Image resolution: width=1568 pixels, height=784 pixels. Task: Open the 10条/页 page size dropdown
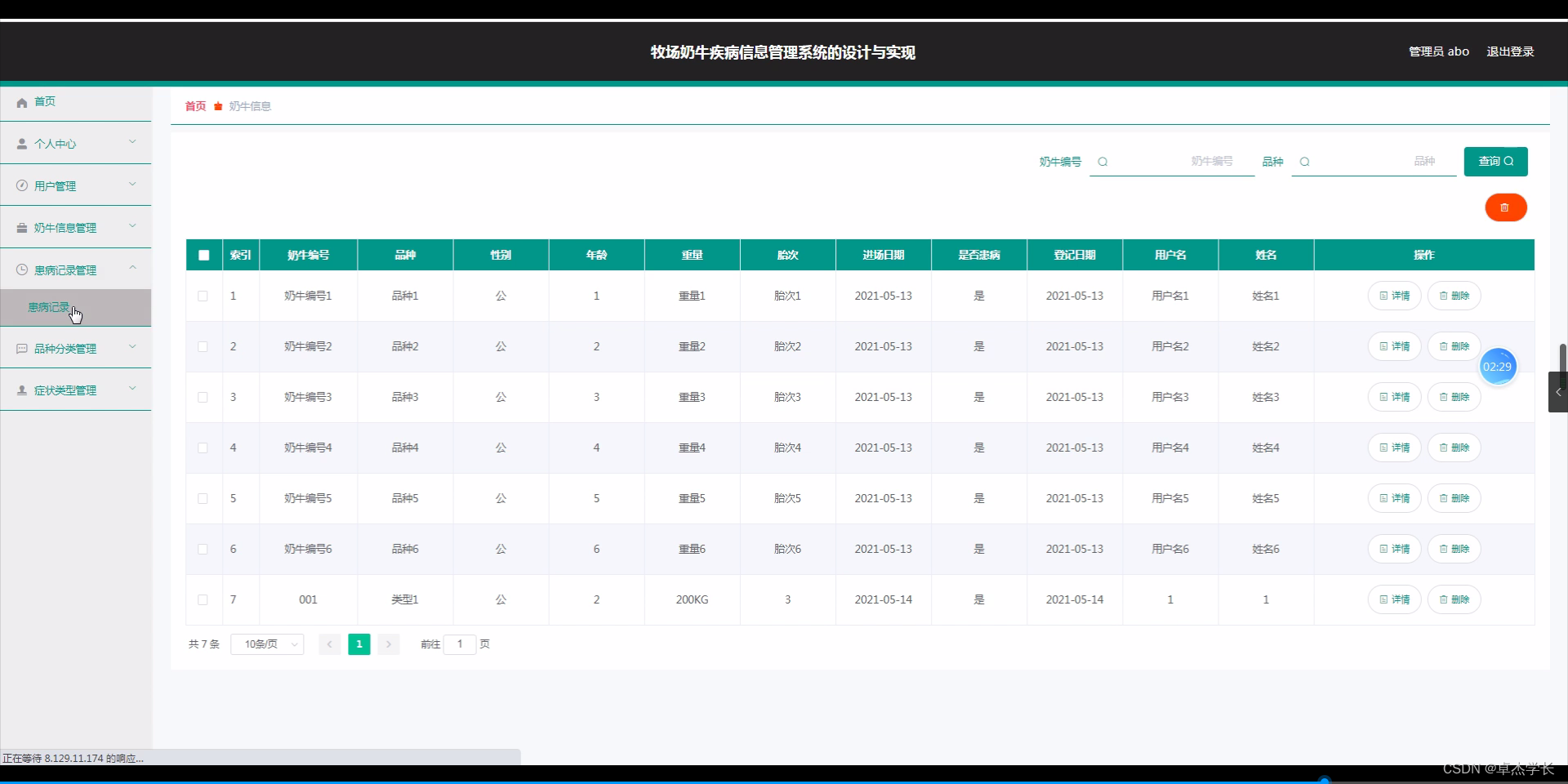[x=267, y=644]
